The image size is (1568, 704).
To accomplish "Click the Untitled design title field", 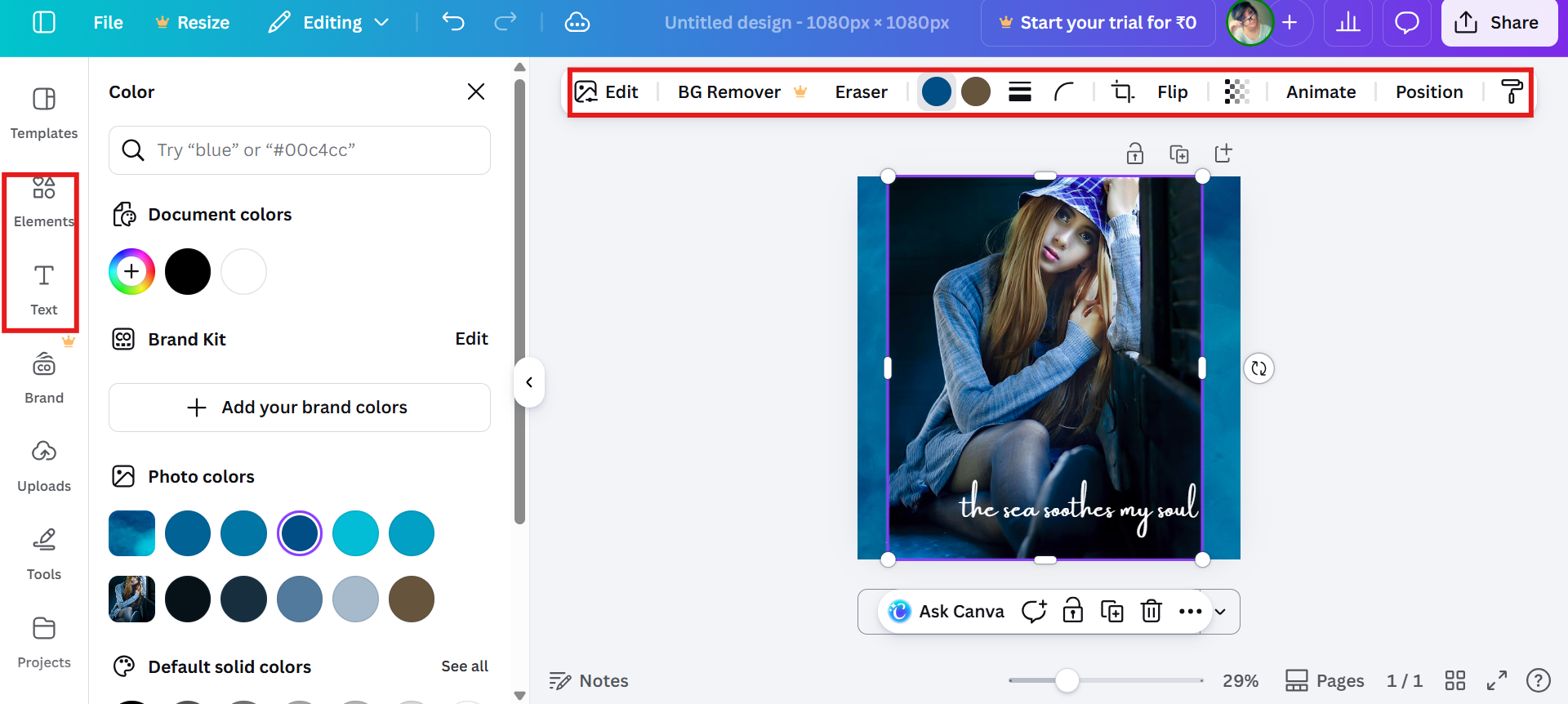I will (807, 22).
